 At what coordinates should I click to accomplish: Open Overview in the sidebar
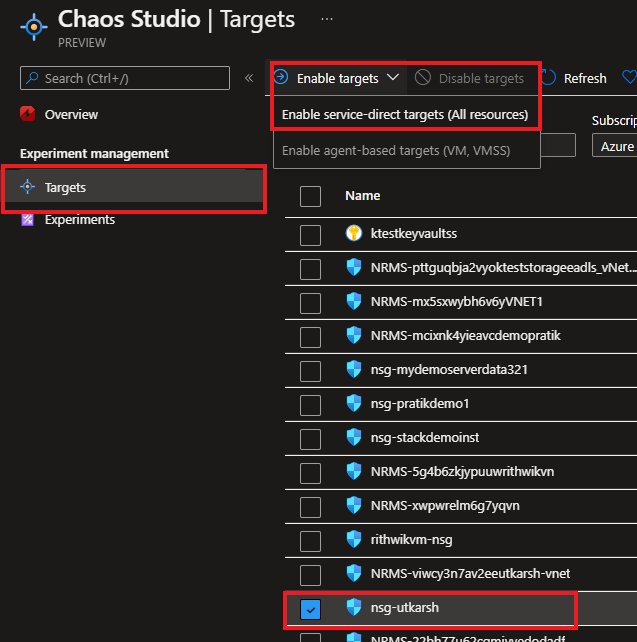click(71, 114)
